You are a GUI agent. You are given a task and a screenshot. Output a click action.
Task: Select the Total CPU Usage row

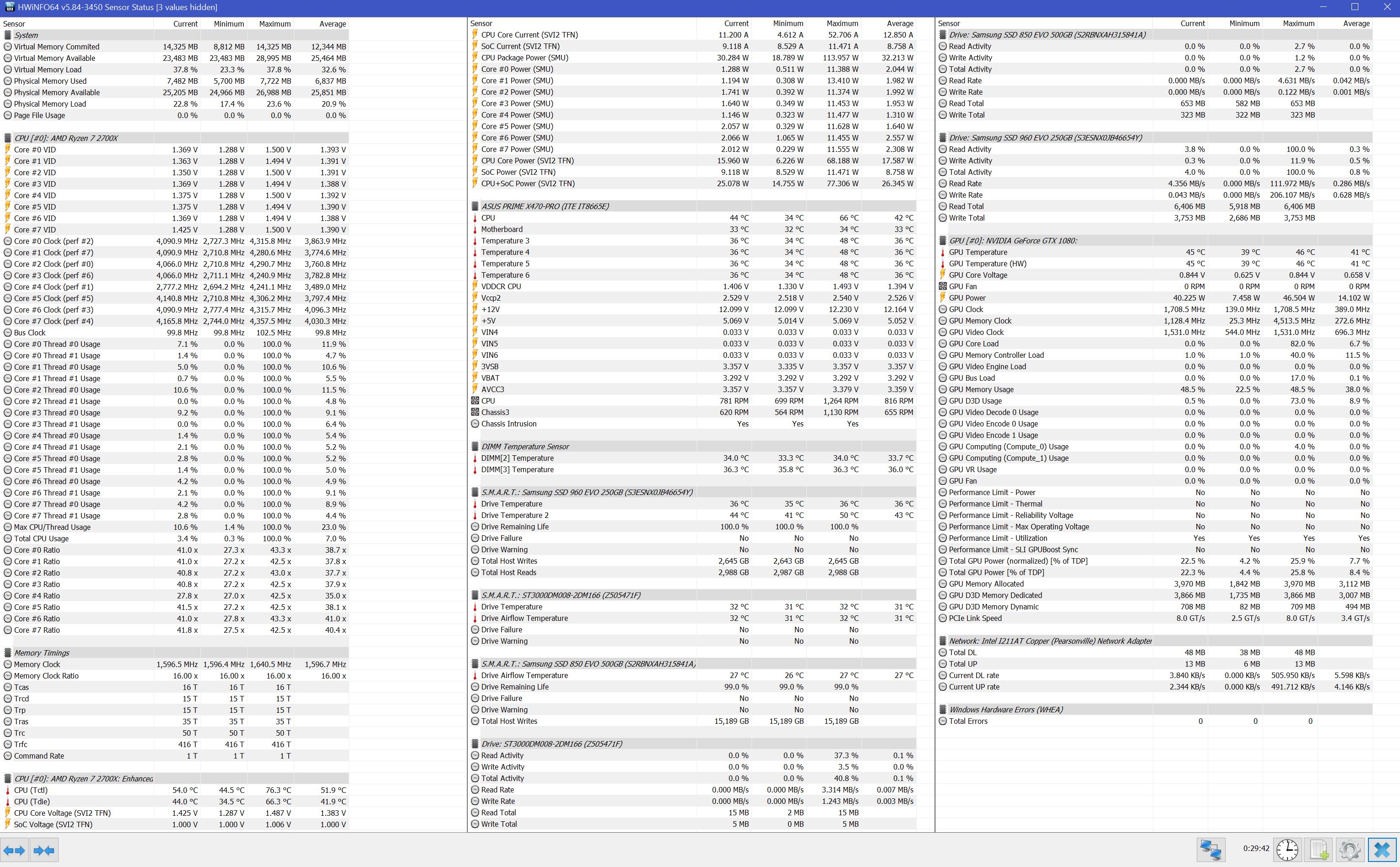point(41,539)
